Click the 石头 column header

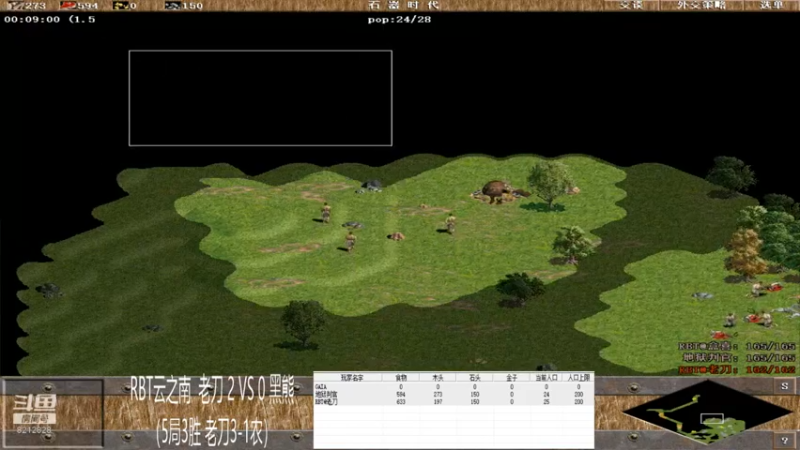474,378
